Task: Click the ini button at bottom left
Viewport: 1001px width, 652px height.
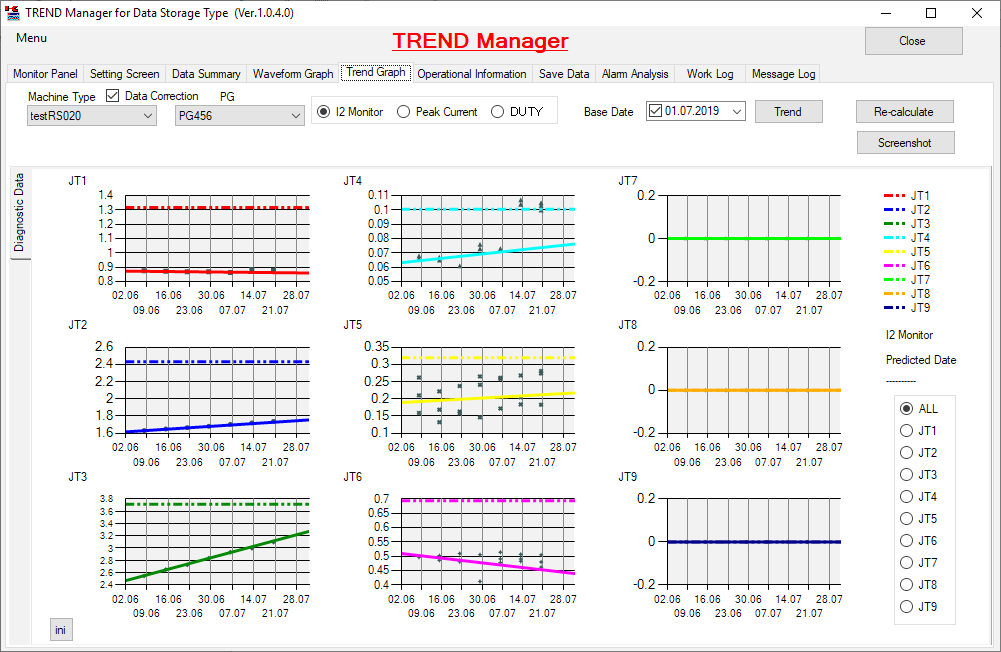Action: click(x=61, y=630)
